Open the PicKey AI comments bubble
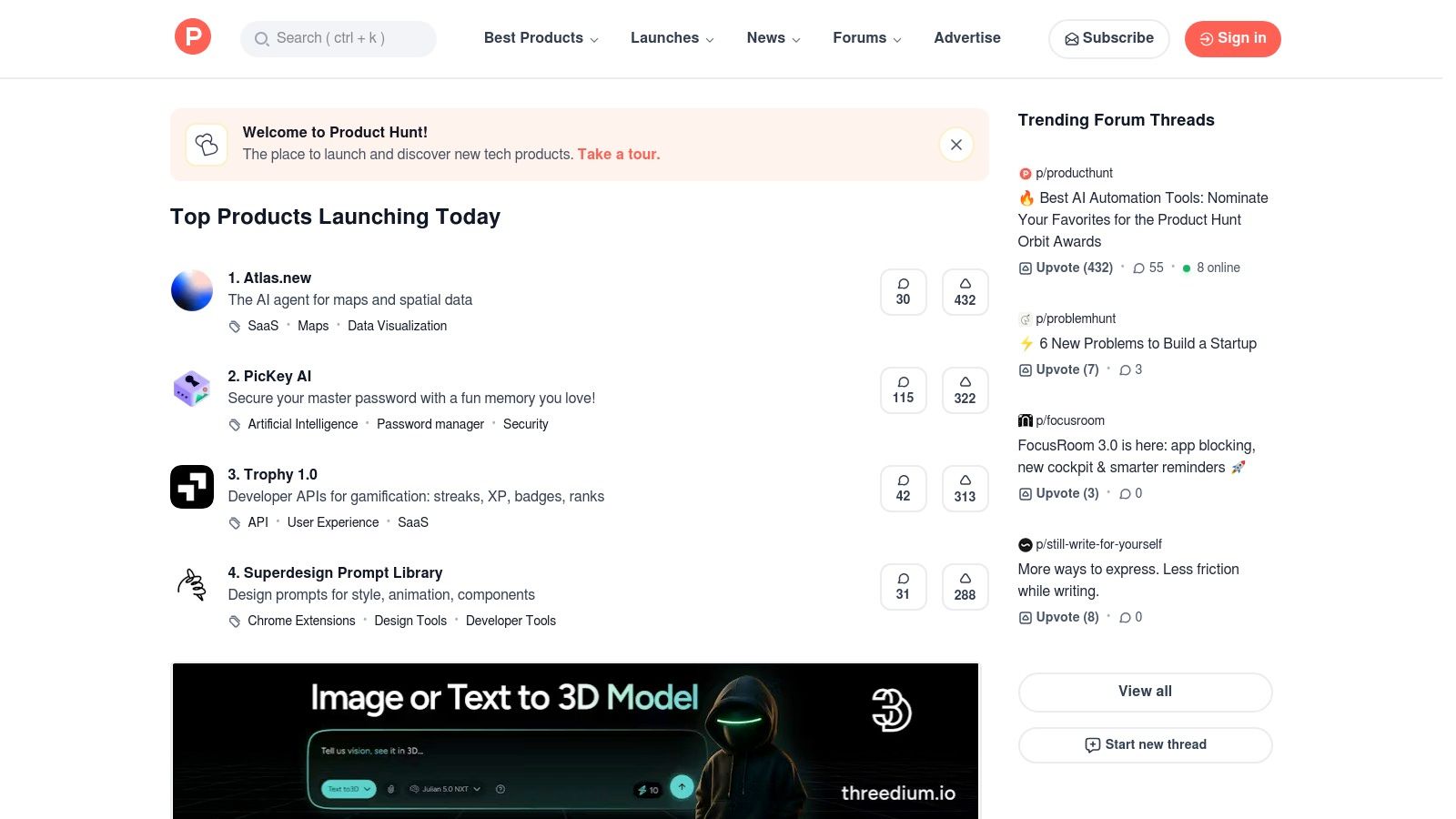The image size is (1456, 819). pyautogui.click(x=903, y=389)
